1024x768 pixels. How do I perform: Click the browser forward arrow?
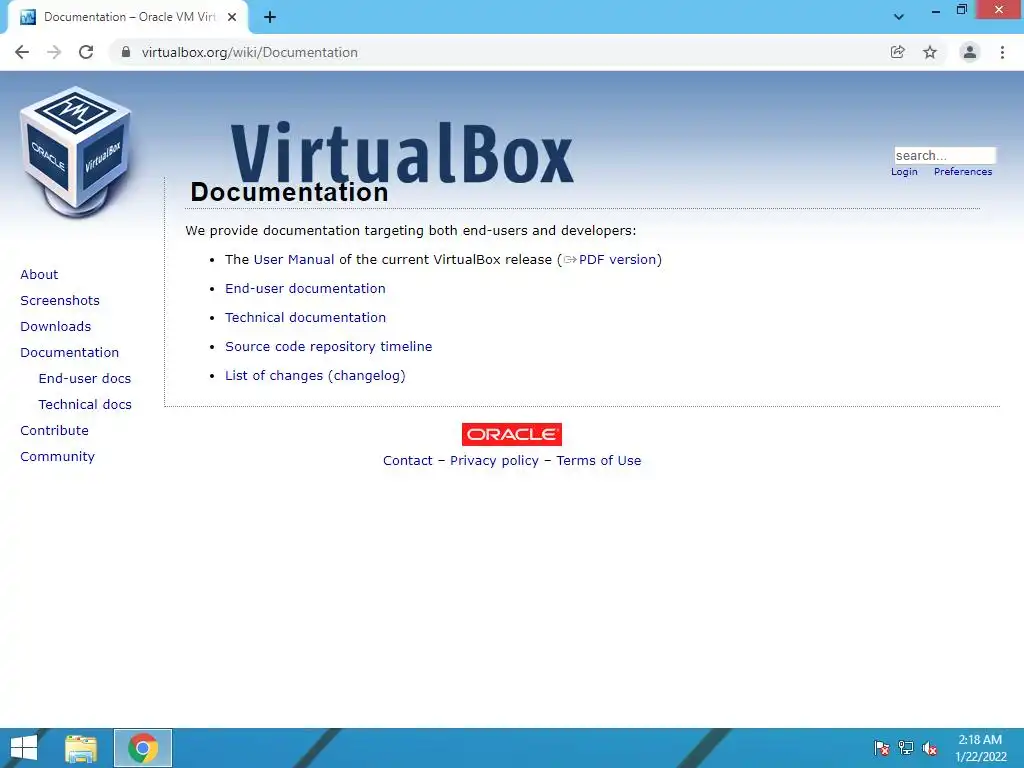(x=54, y=52)
